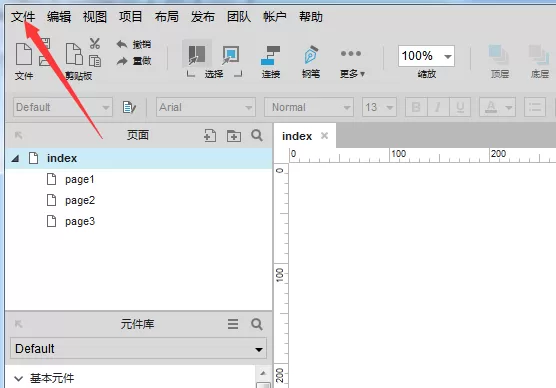Open the Normal font style dropdown
The height and width of the screenshot is (388, 556).
tap(309, 107)
